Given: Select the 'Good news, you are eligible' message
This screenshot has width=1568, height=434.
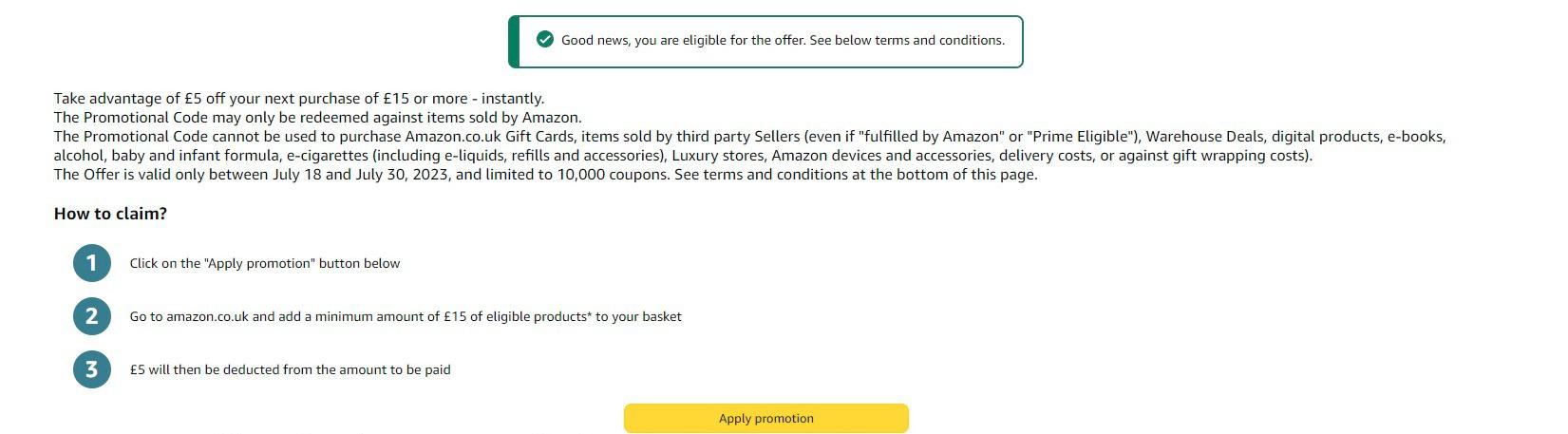Looking at the screenshot, I should [783, 40].
